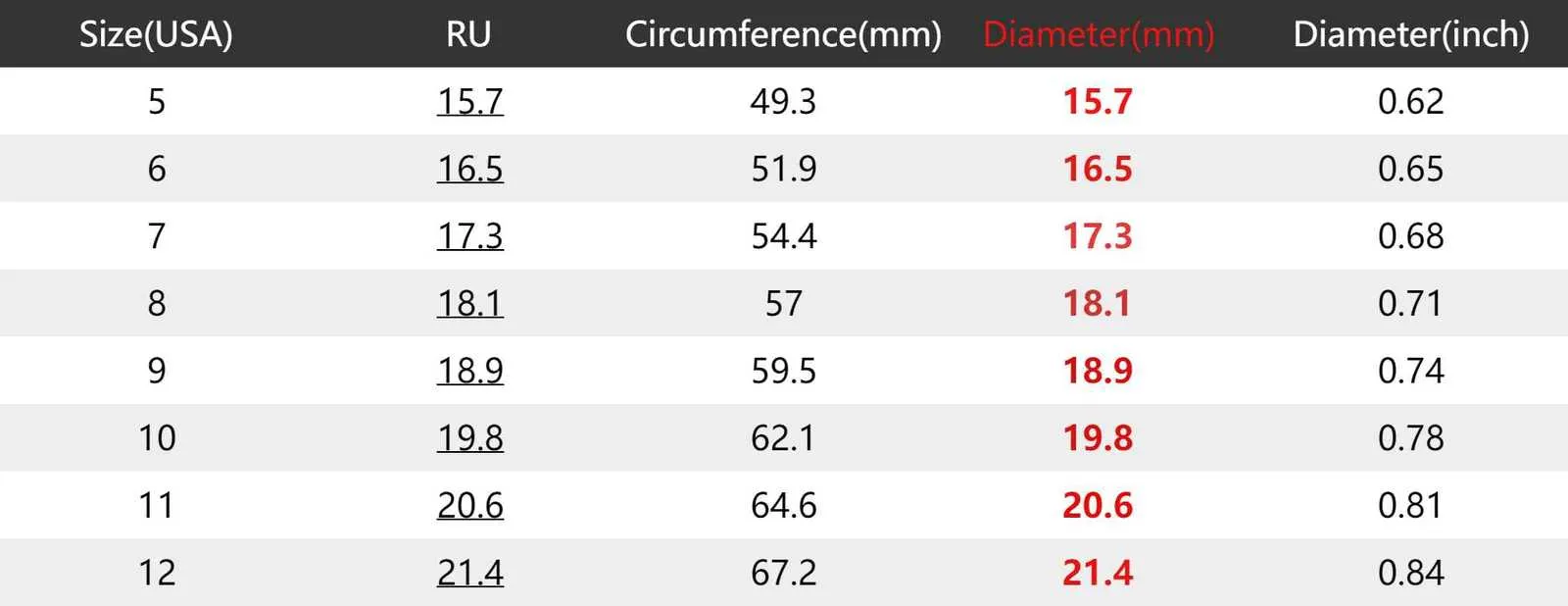Select the circumference value 49.3
This screenshot has height=606, width=1568.
click(x=783, y=101)
